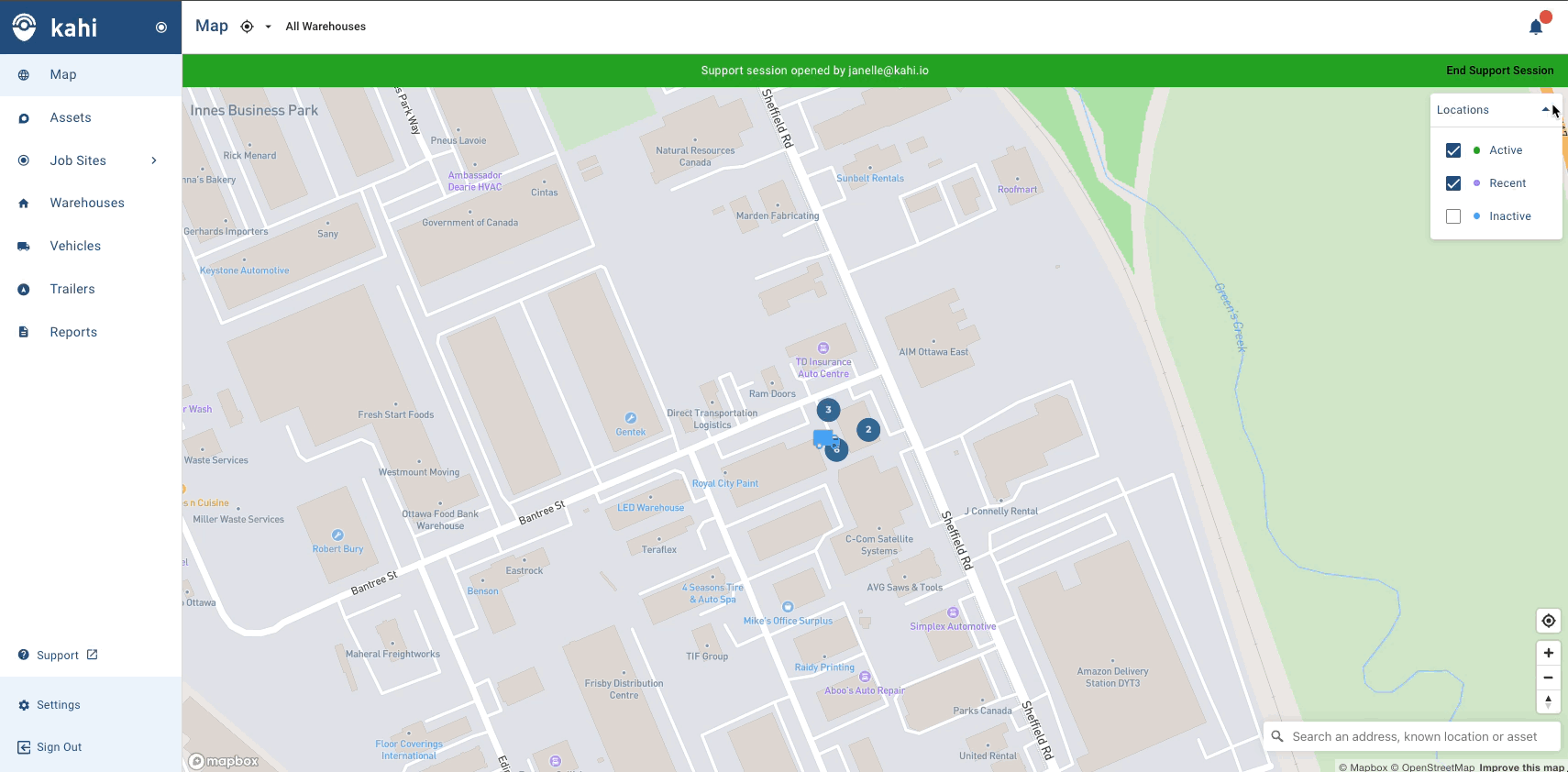Reset map bearing with compass button
1568x772 pixels.
pos(1549,701)
